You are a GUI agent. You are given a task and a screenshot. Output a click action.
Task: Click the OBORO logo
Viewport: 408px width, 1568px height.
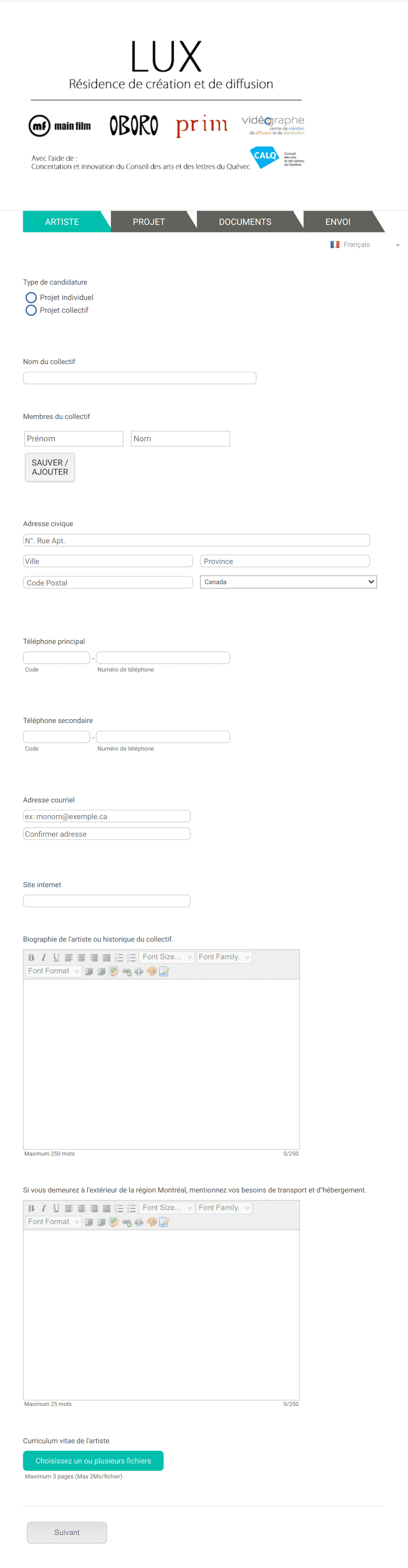coord(134,125)
